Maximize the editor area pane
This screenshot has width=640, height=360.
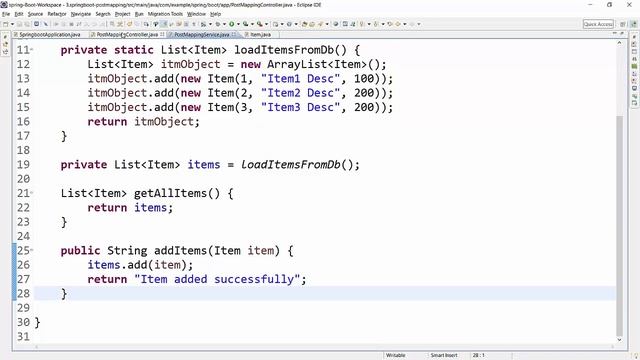(x=622, y=33)
